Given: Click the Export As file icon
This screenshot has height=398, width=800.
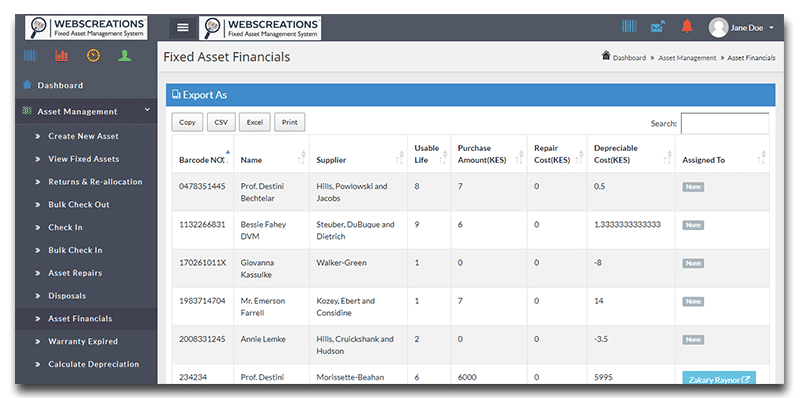Looking at the screenshot, I should [176, 94].
